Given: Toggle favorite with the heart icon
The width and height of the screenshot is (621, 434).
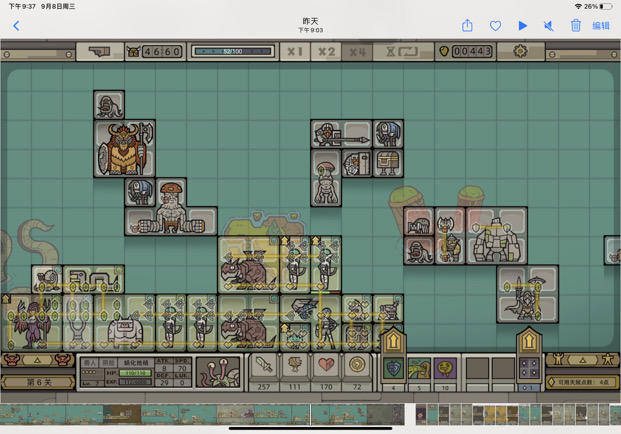Looking at the screenshot, I should [x=495, y=26].
